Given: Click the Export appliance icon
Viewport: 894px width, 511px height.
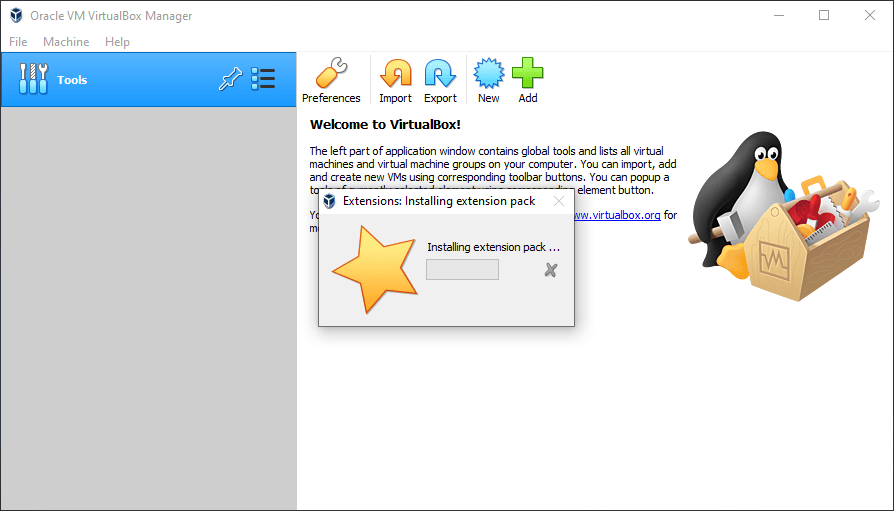Looking at the screenshot, I should [x=440, y=80].
